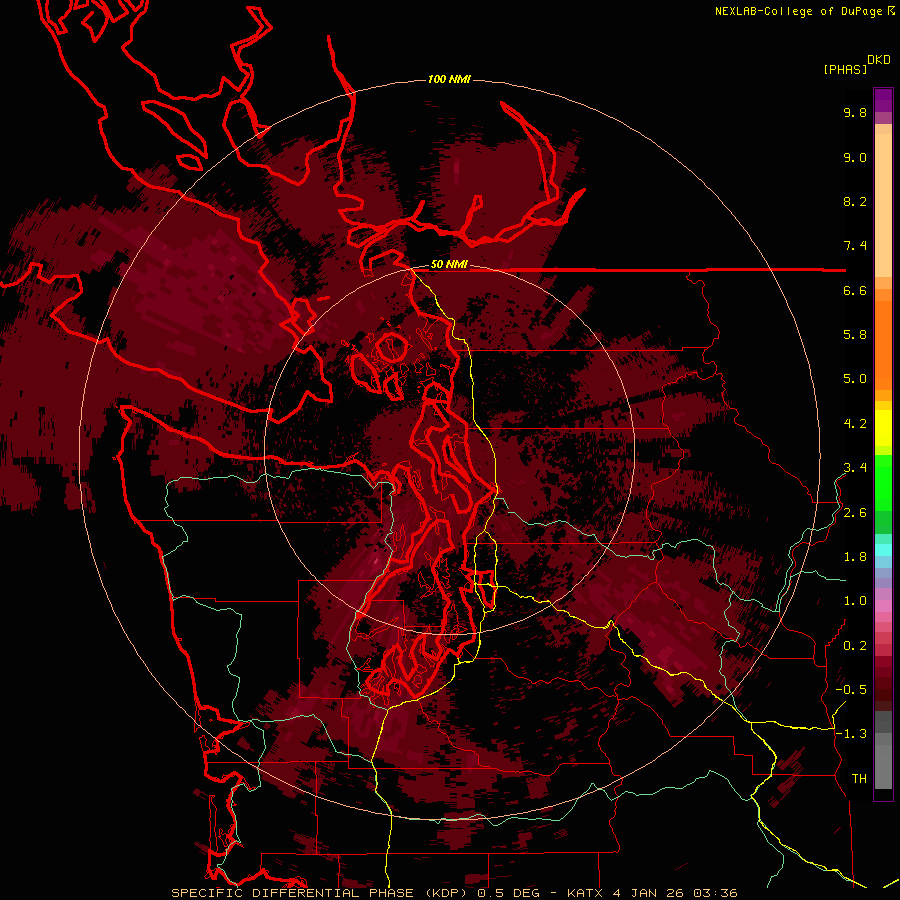Click the SPECIFIC DIFFERENTIAL PHASE caption words
This screenshot has height=900, width=900.
[x=292, y=893]
